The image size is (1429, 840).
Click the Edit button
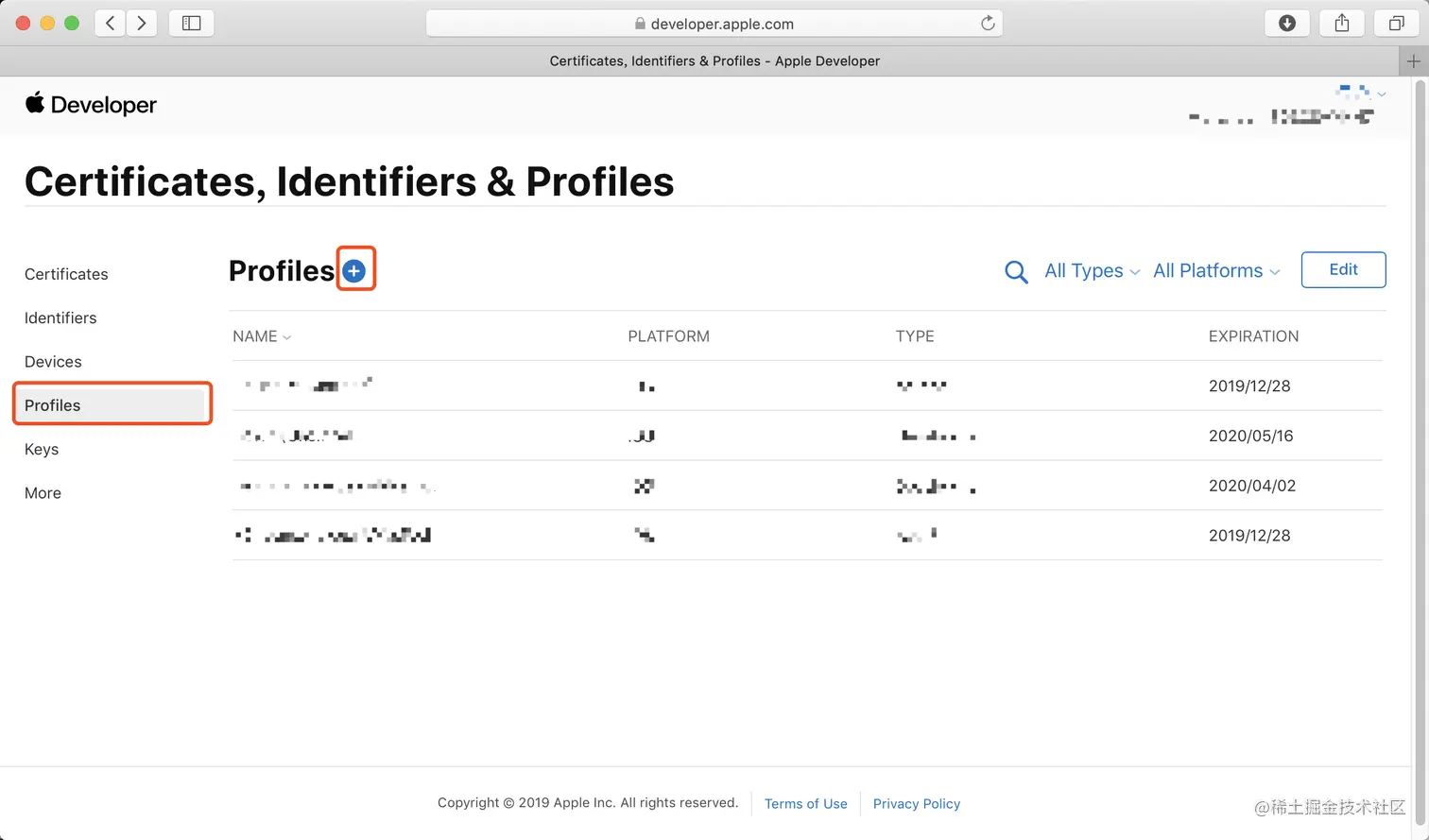click(x=1343, y=269)
